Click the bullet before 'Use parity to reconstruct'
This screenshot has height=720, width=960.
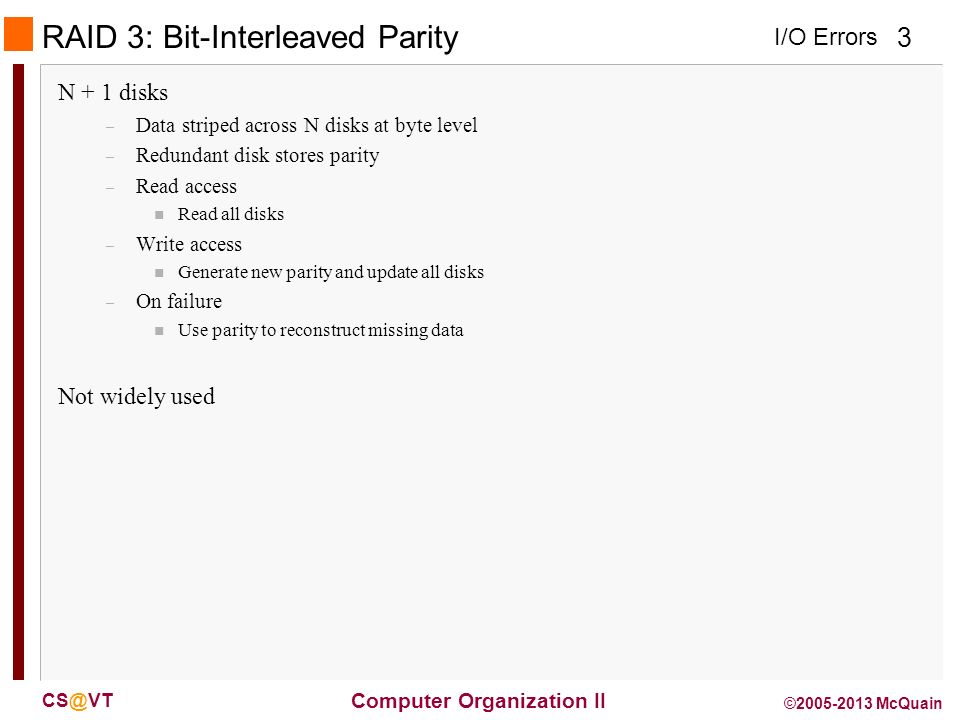tap(159, 331)
